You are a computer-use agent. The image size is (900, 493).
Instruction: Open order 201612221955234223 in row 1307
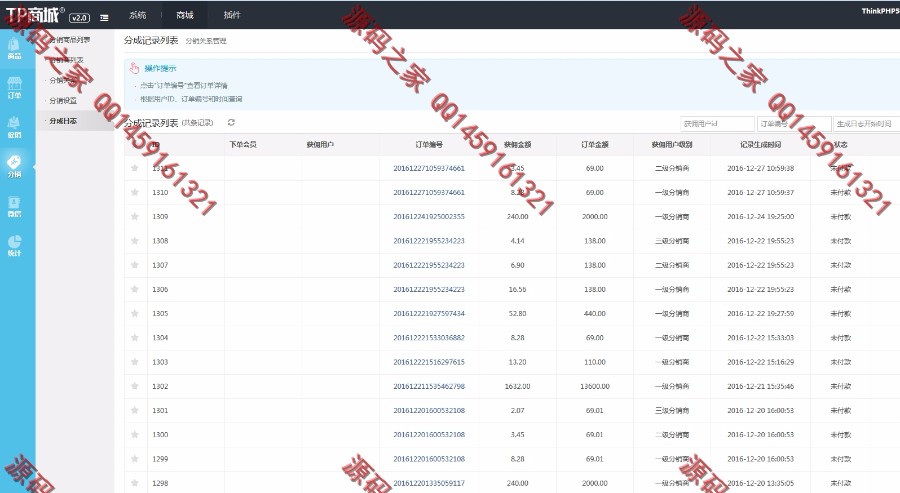[429, 265]
